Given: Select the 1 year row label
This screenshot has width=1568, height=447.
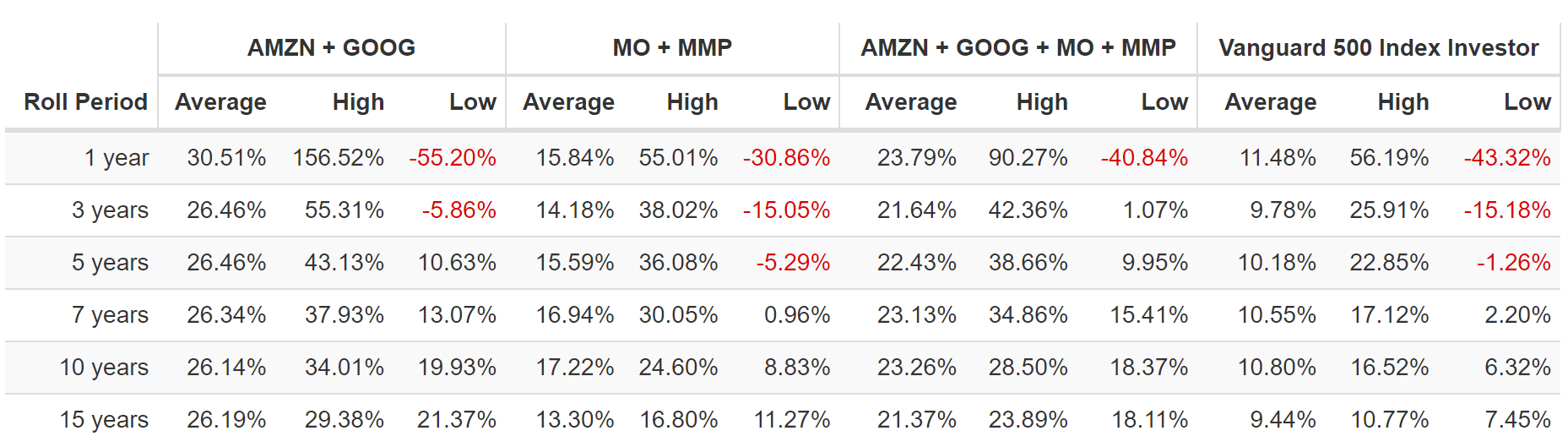Looking at the screenshot, I should pyautogui.click(x=117, y=158).
